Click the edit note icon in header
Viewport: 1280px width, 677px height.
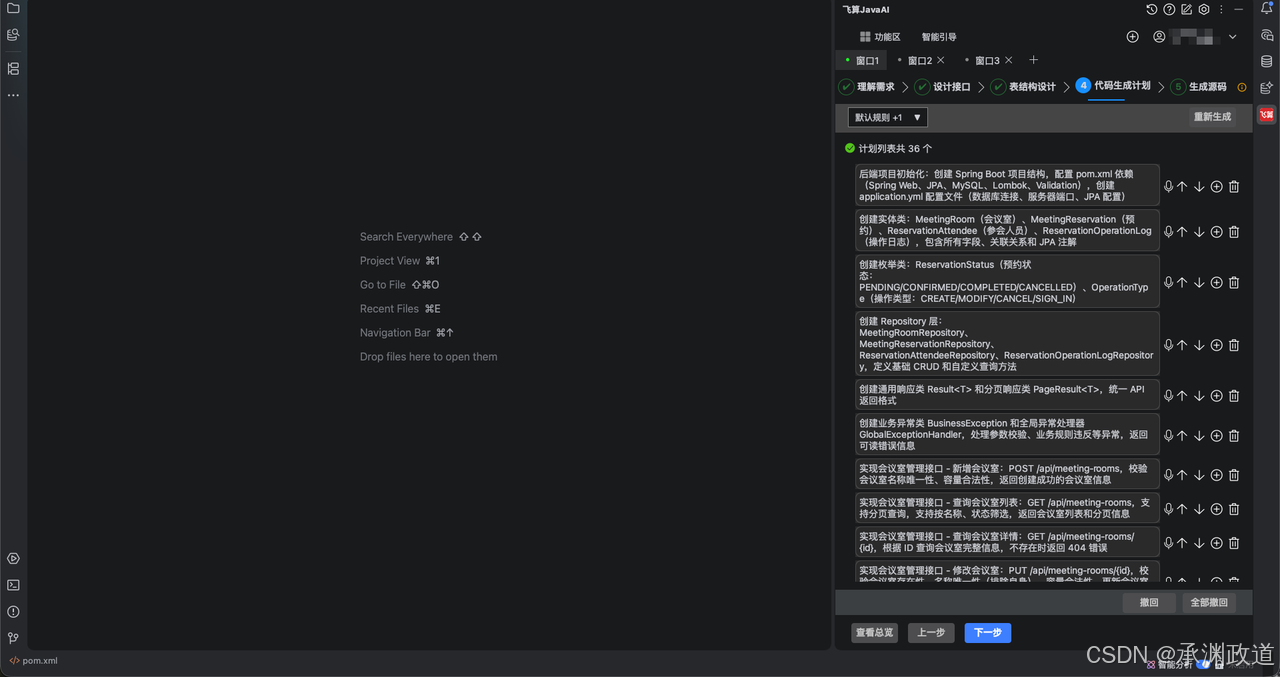tap(1186, 9)
